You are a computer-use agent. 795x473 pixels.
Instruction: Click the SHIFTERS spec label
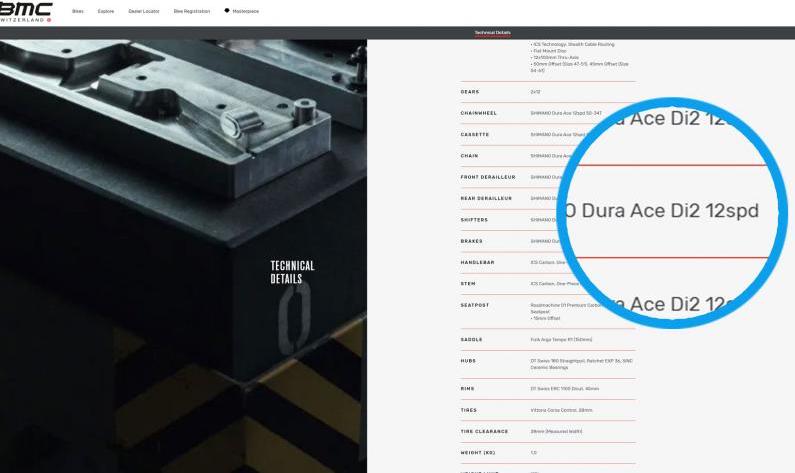click(474, 220)
